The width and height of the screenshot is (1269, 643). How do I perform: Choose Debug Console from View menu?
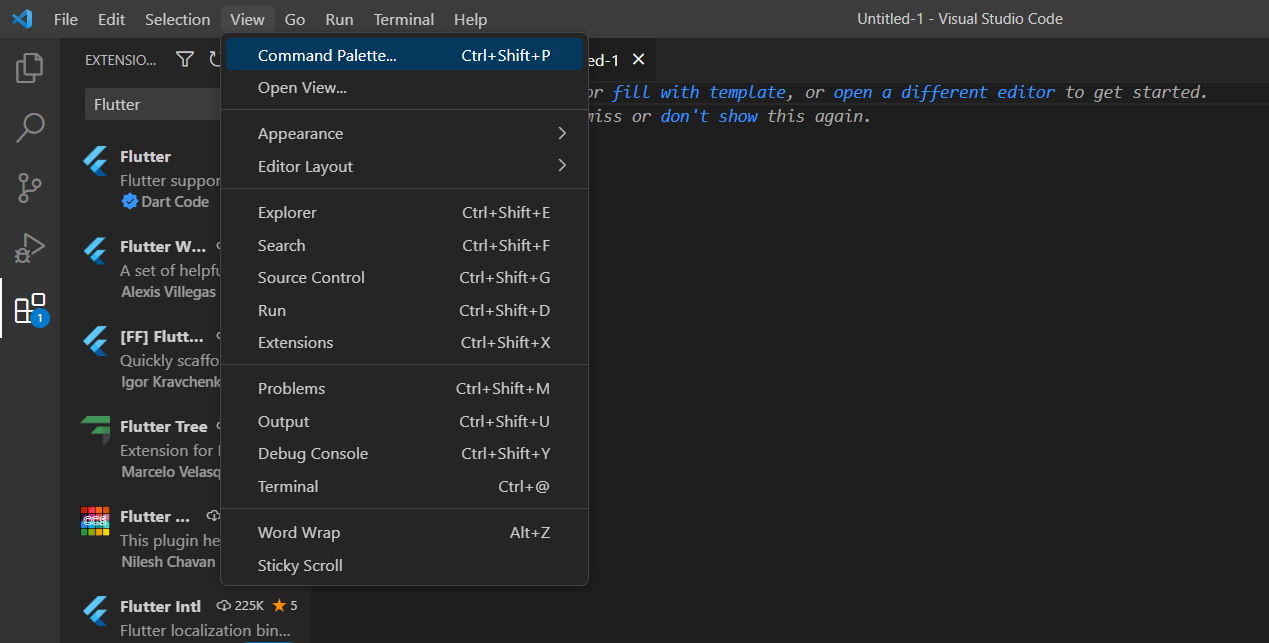click(x=313, y=454)
